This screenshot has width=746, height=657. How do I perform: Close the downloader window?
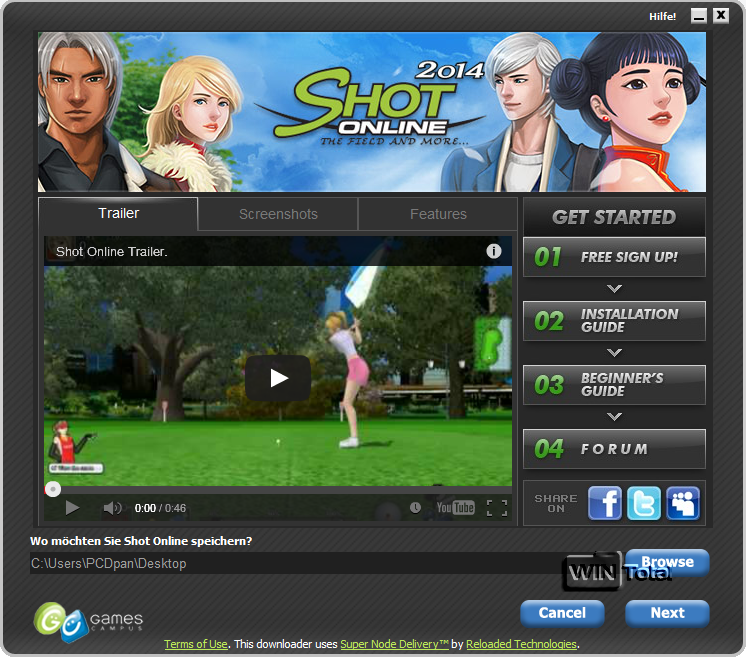[x=721, y=16]
